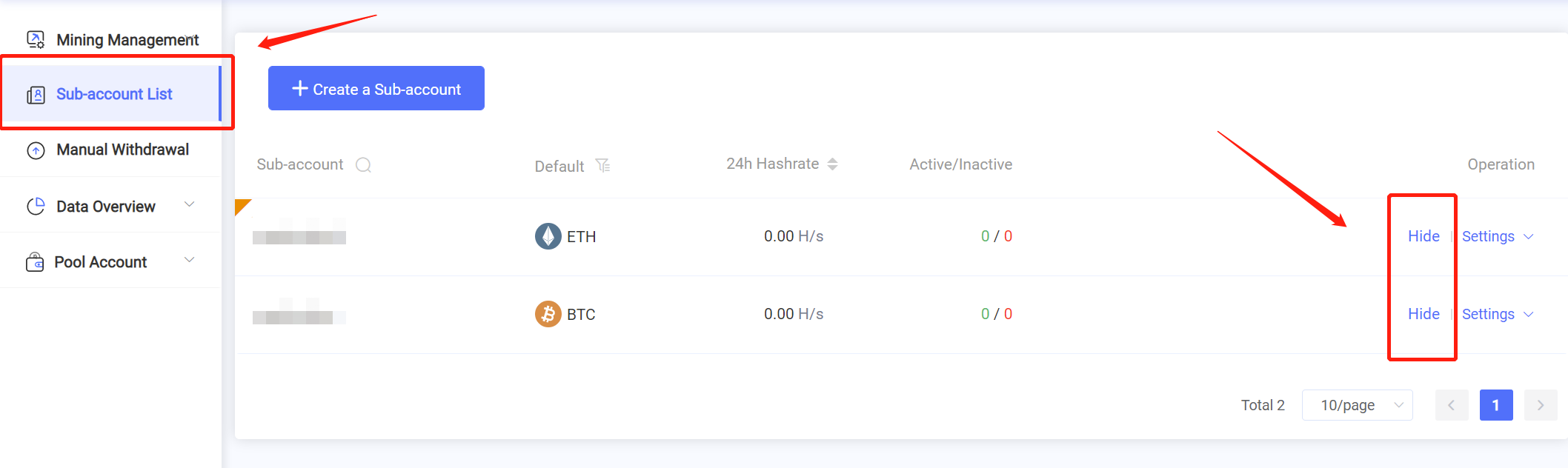Click the BTC coin icon
This screenshot has width=1568, height=468.
548,314
